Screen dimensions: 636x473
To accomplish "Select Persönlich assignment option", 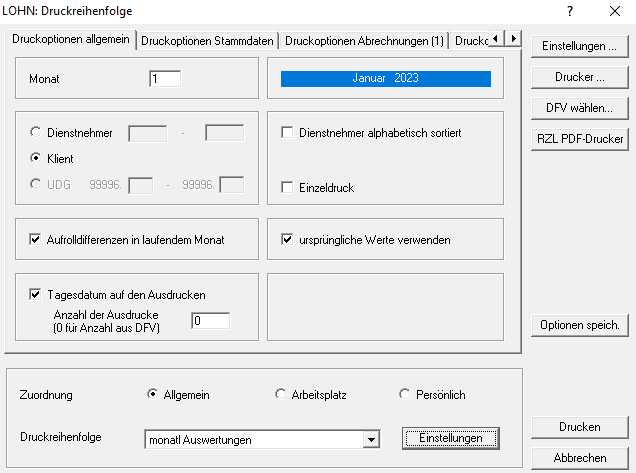I will 405,395.
